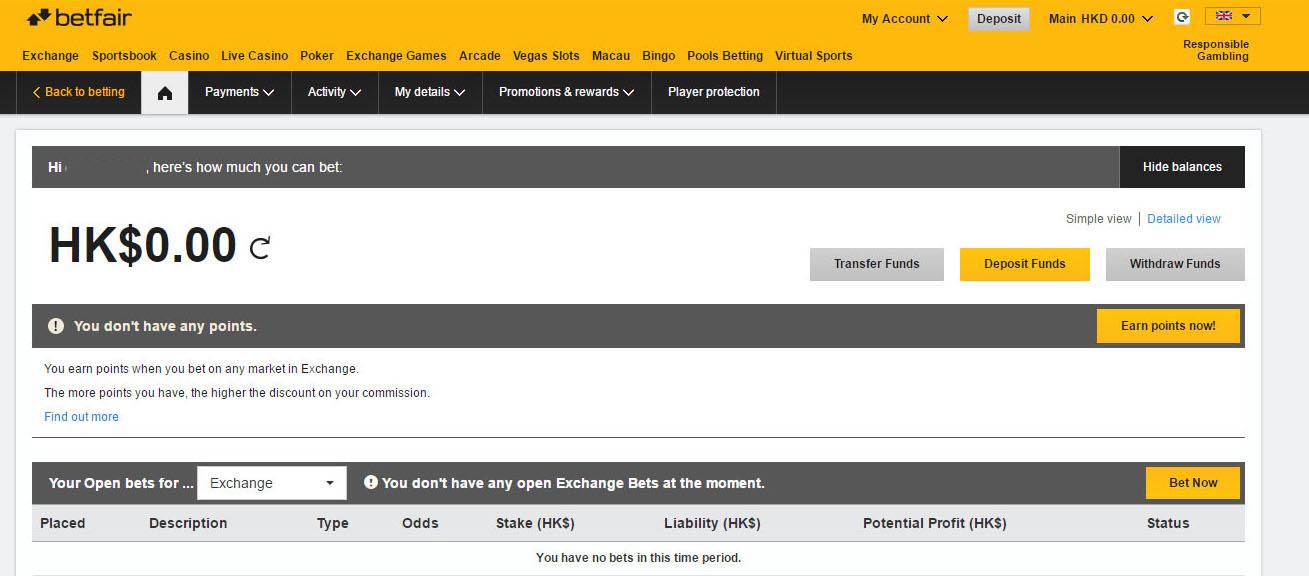This screenshot has height=576, width=1309.
Task: Open the Poker product link
Action: pyautogui.click(x=317, y=56)
